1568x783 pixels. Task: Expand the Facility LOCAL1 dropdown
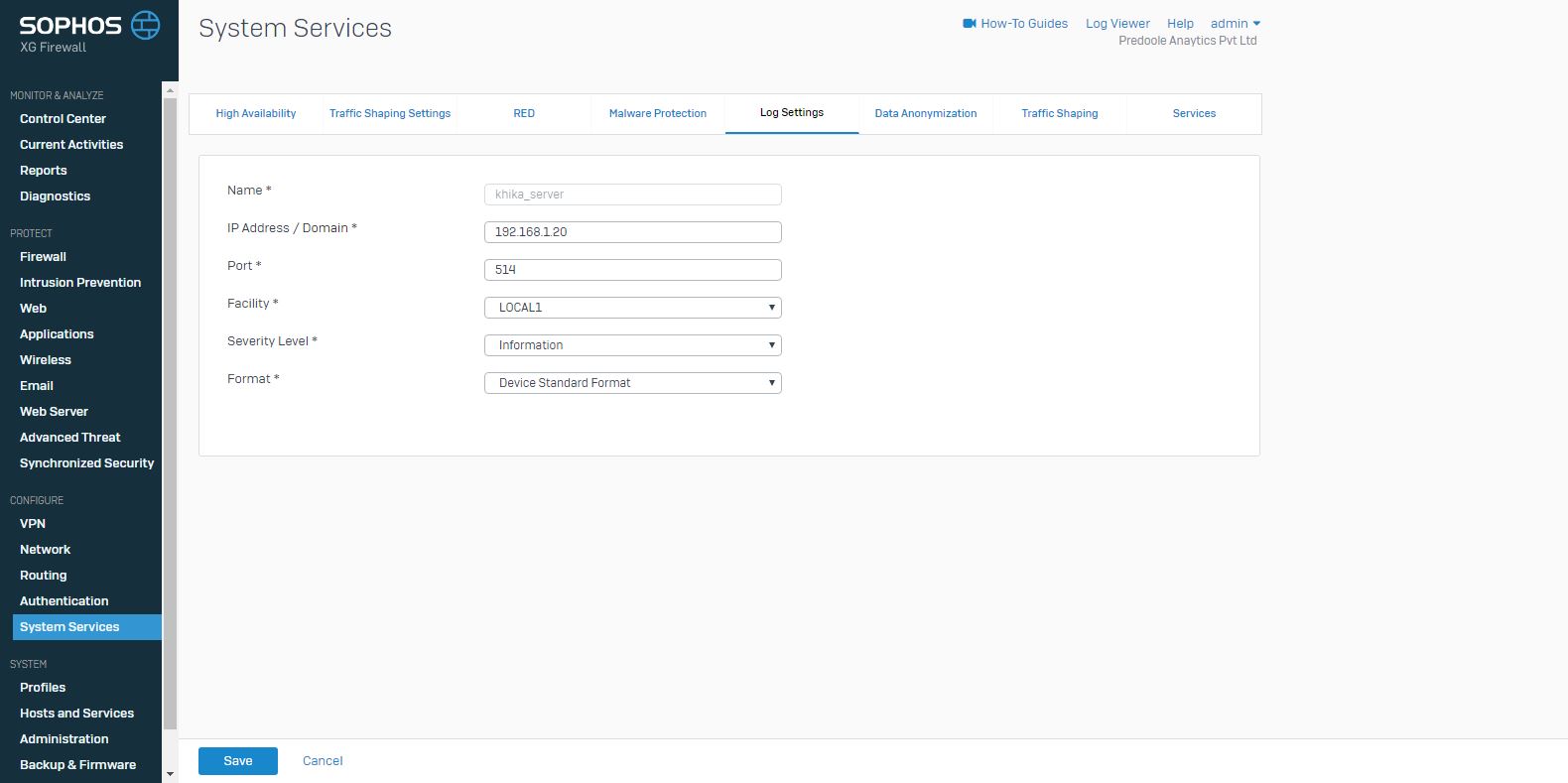coord(633,308)
